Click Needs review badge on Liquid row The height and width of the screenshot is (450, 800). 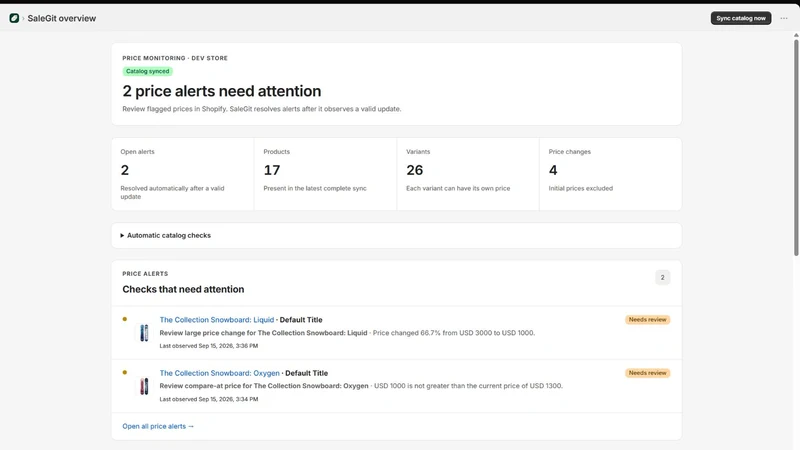(x=647, y=320)
